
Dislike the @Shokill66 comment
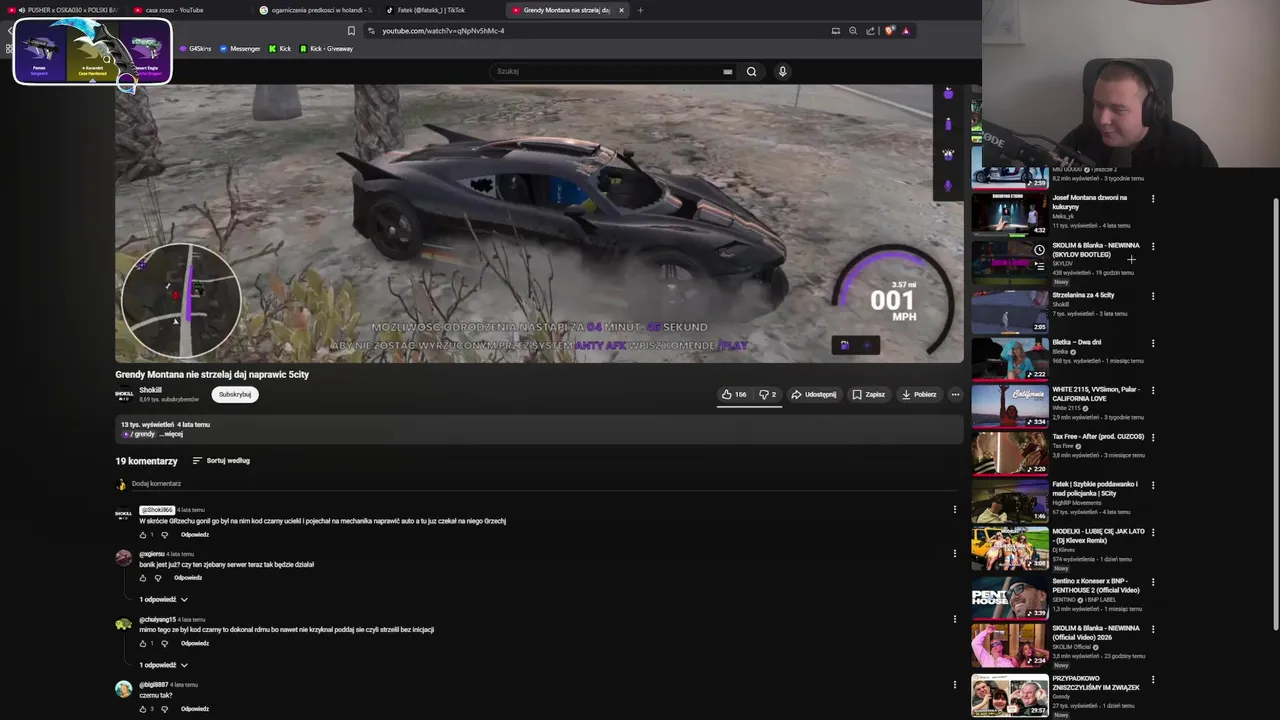165,535
